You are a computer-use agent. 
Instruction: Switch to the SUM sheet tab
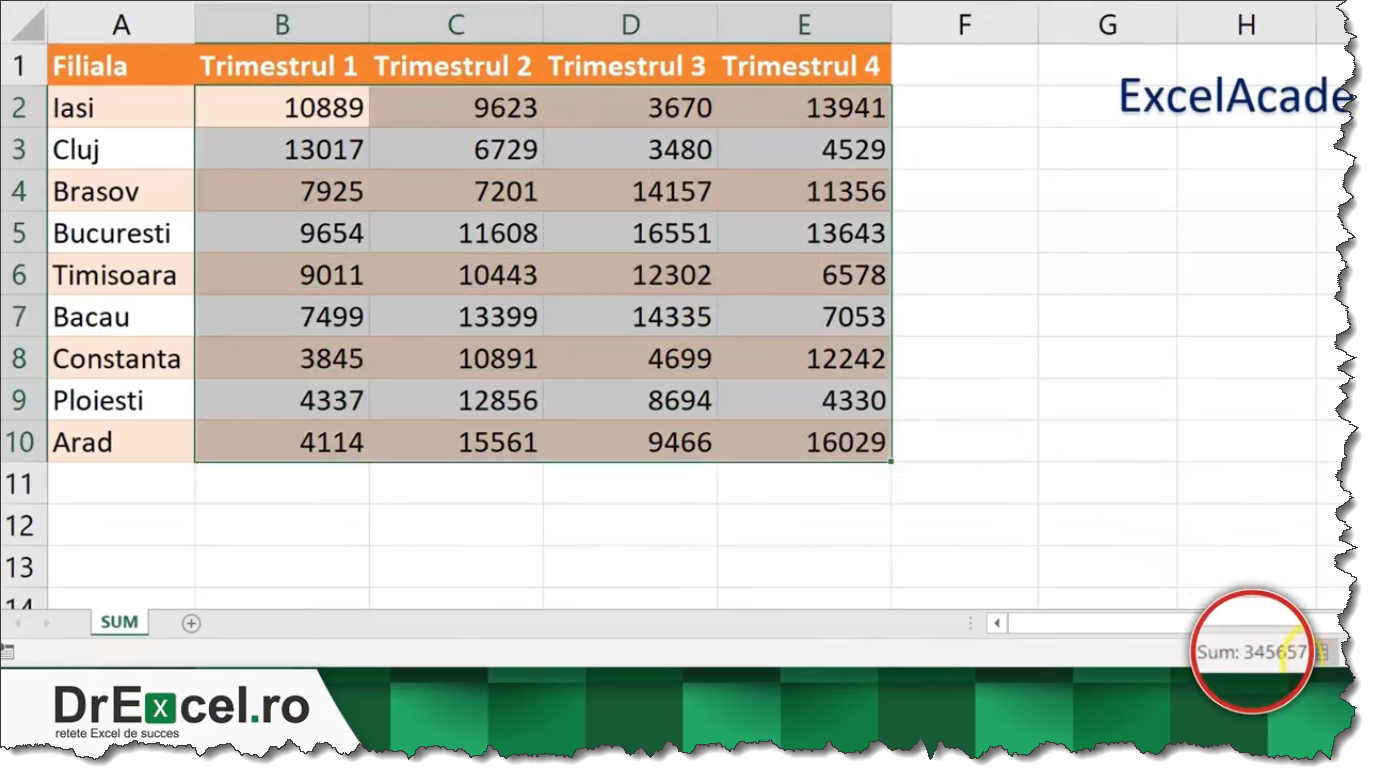119,622
